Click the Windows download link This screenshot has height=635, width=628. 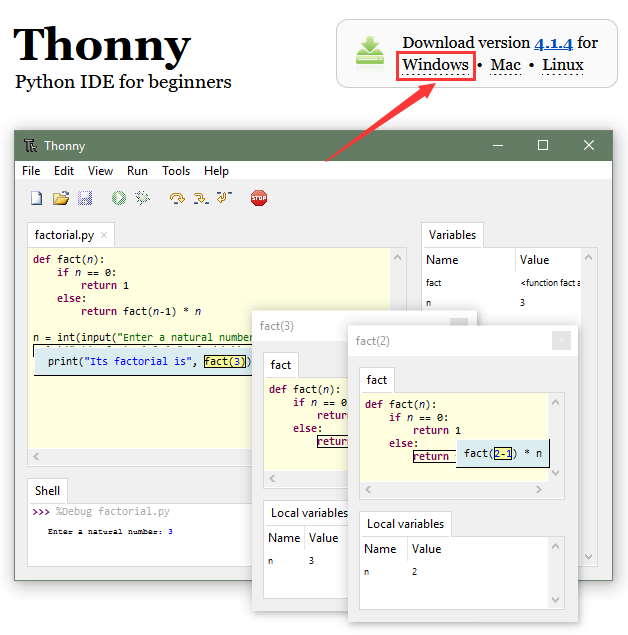pyautogui.click(x=435, y=65)
